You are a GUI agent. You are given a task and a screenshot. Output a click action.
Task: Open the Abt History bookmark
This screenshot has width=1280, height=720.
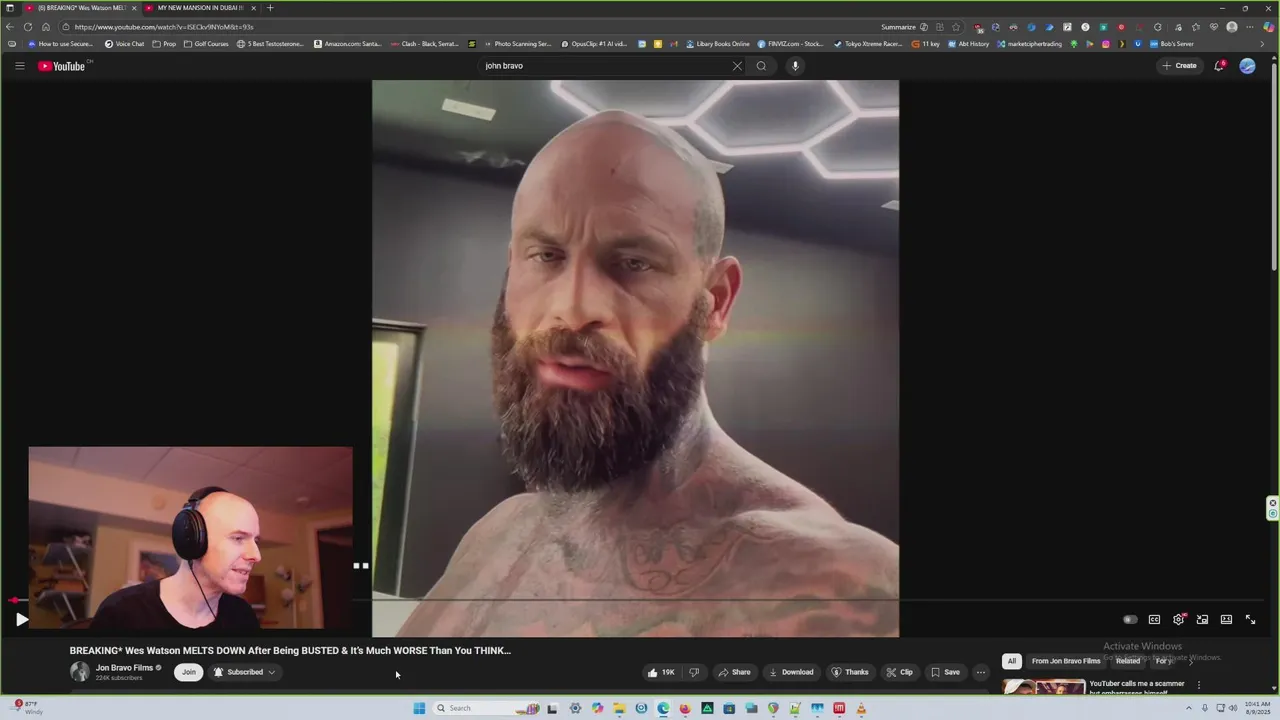tap(967, 44)
